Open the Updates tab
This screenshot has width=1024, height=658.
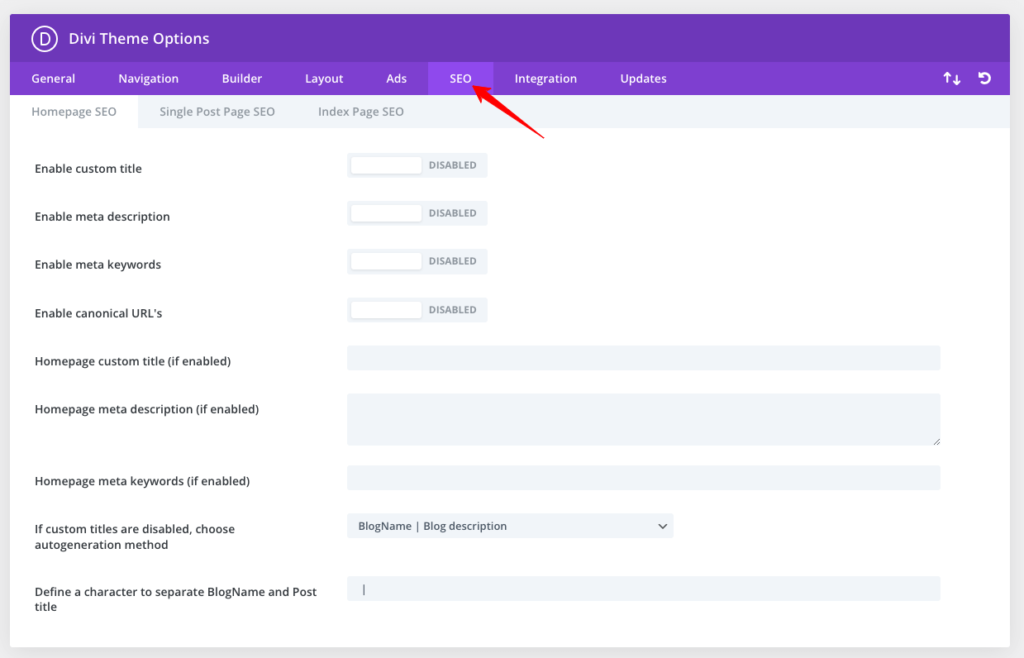(643, 78)
